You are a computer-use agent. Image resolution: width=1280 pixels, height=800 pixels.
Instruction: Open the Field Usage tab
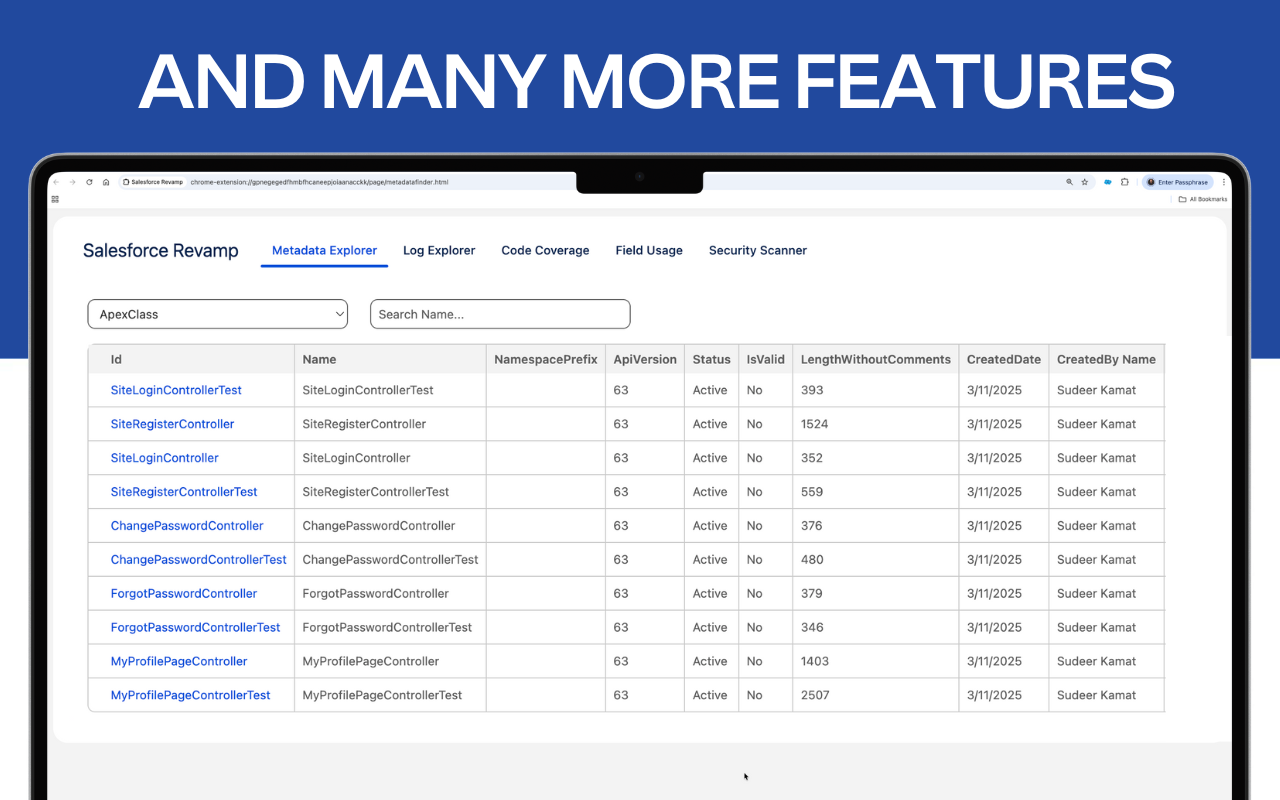(649, 250)
